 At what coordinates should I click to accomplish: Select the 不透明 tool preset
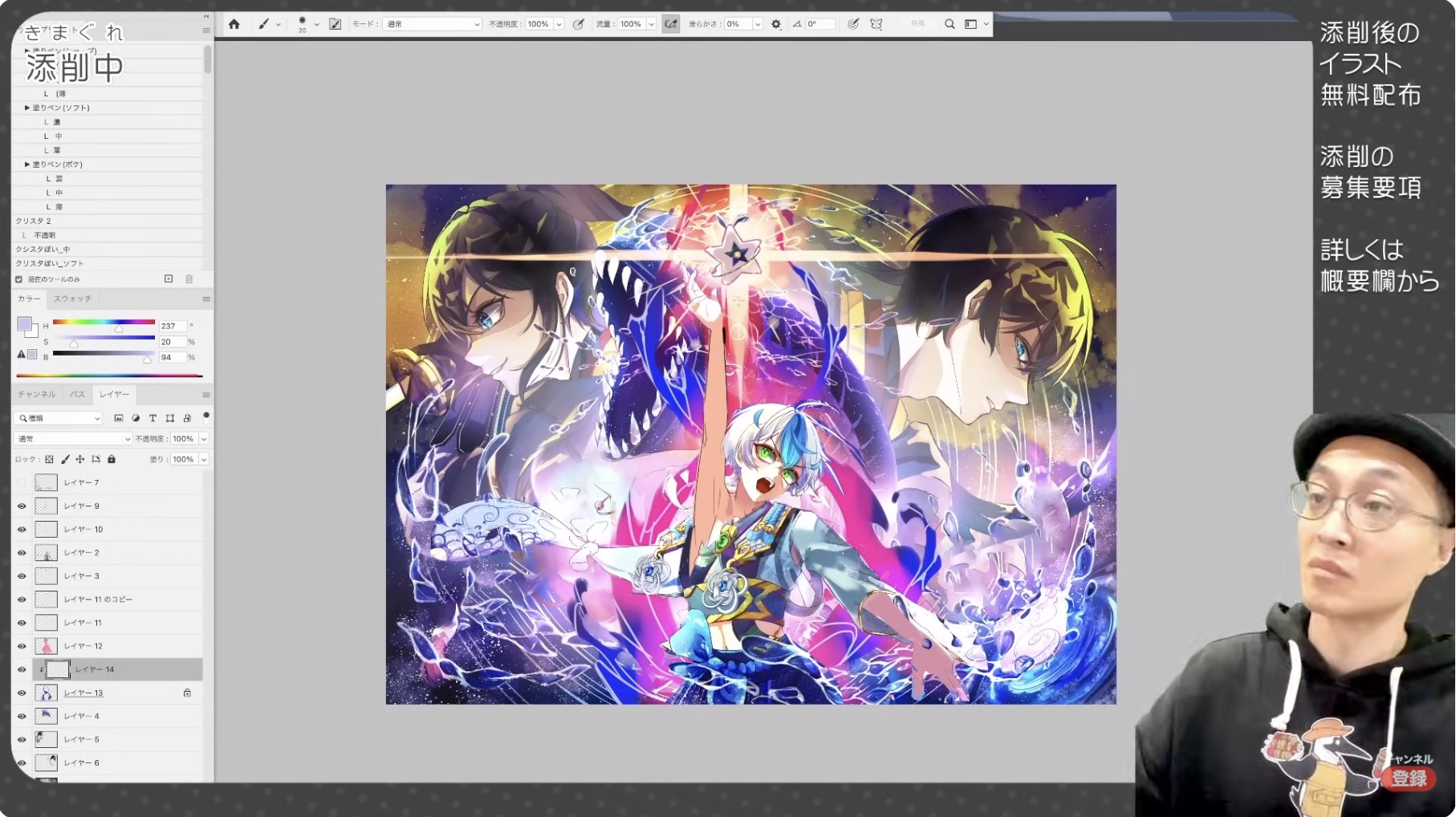108,235
